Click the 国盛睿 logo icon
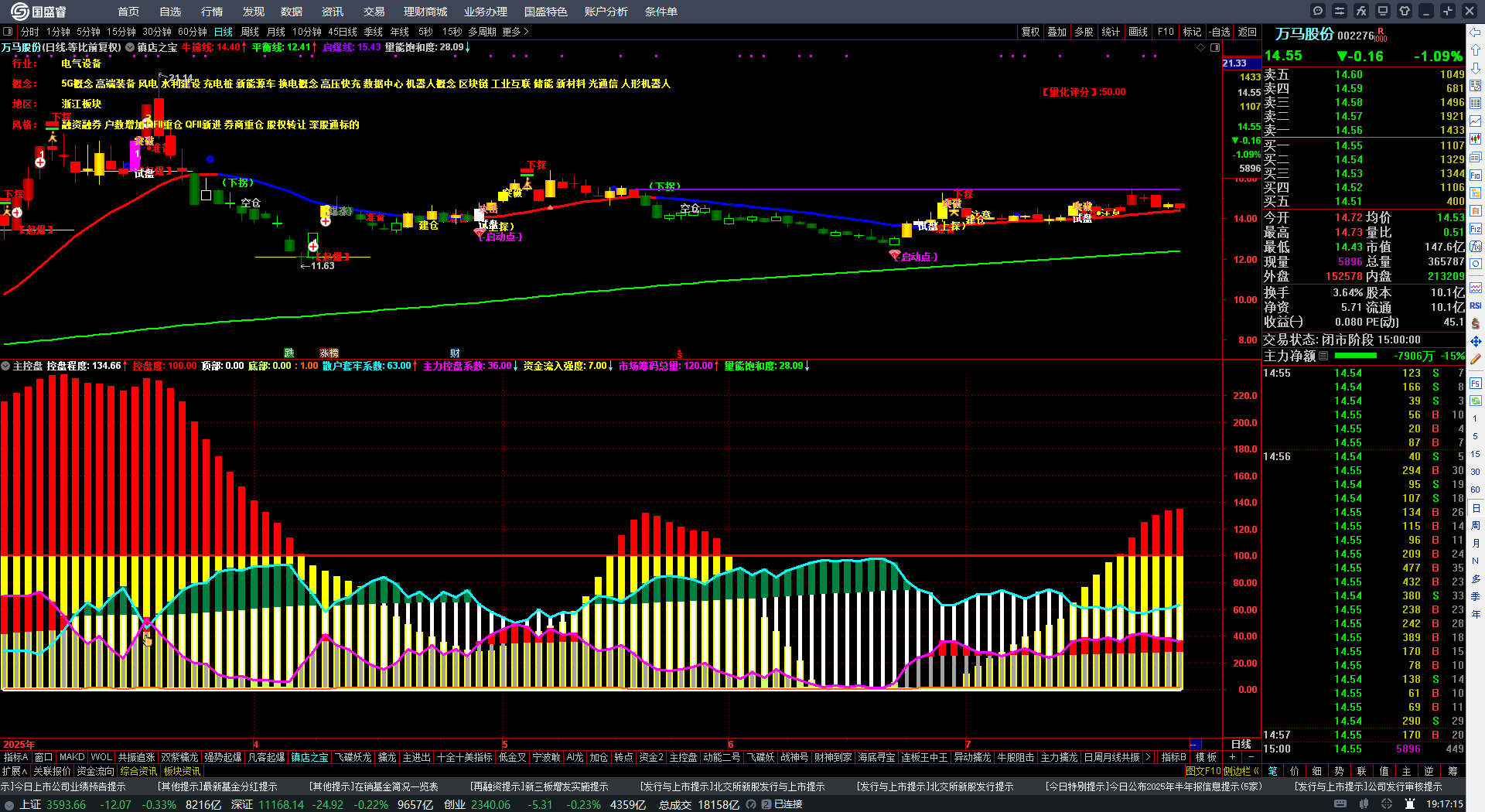This screenshot has height=812, width=1485. [19, 11]
